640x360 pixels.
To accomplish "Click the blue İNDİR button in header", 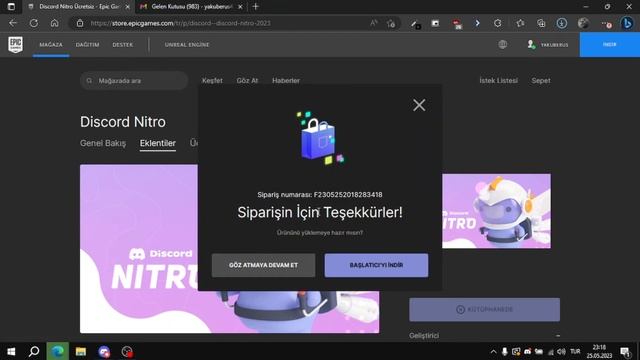I will [609, 44].
